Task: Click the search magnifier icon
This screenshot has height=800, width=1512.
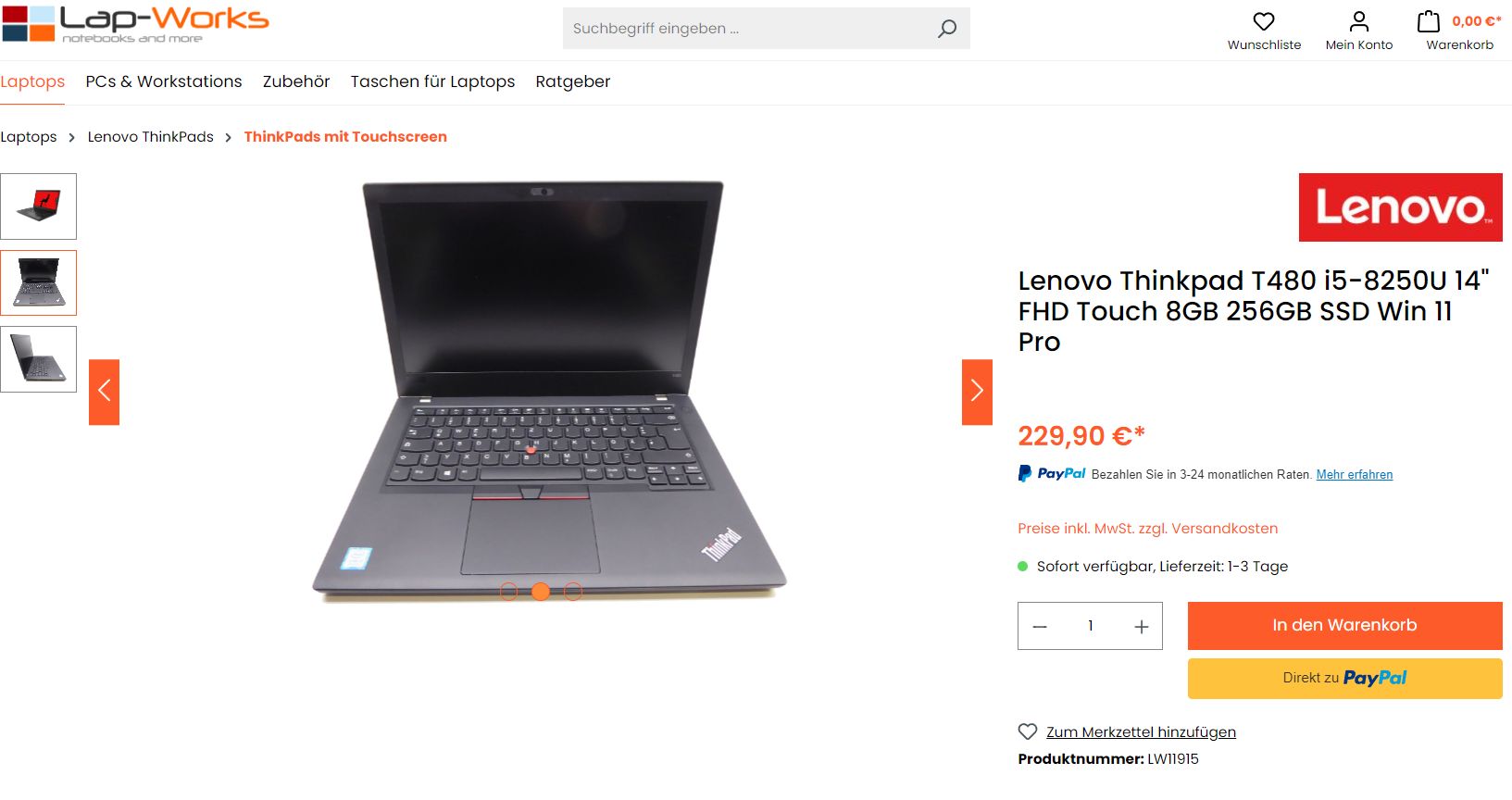Action: point(947,29)
